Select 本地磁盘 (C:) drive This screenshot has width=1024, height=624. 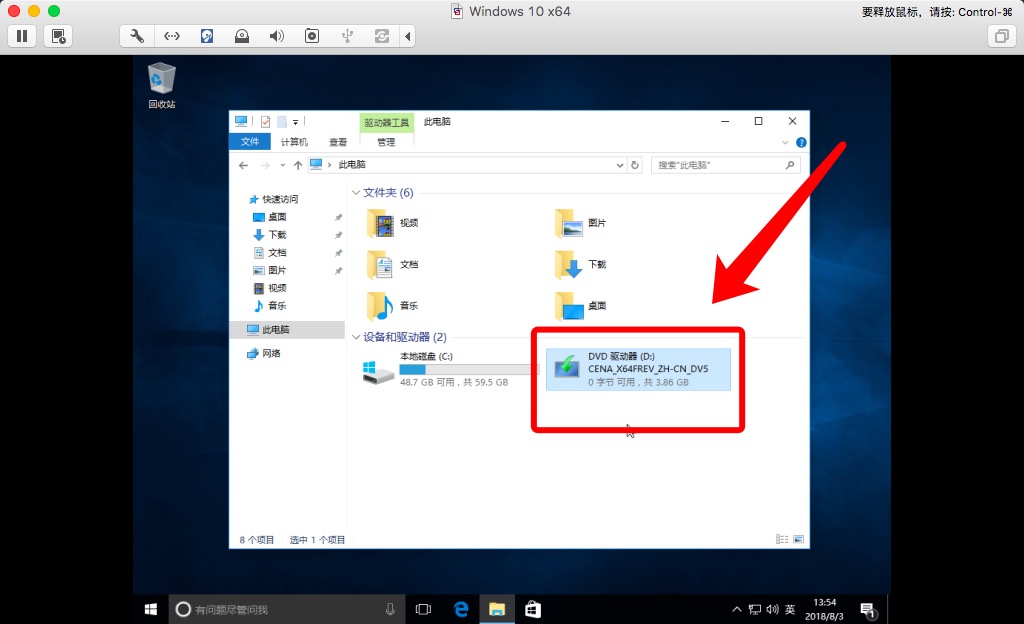pyautogui.click(x=449, y=369)
